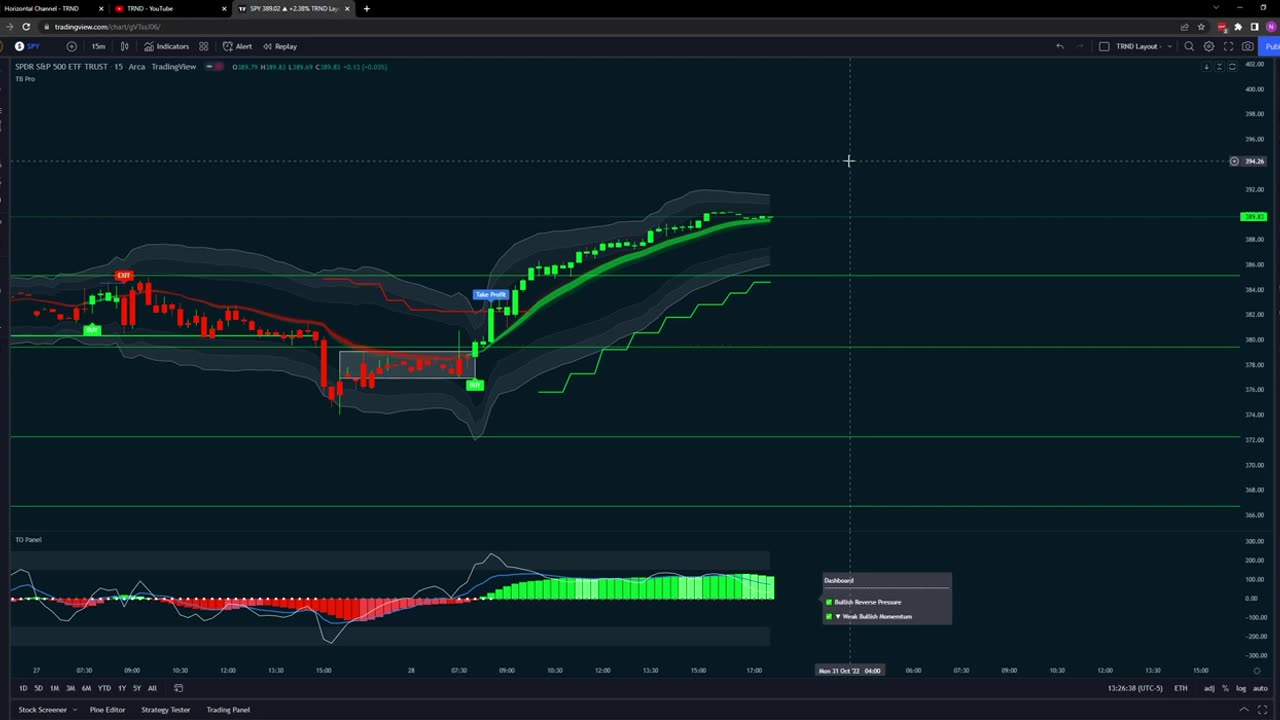1280x720 pixels.
Task: Open a new browser tab
Action: [x=366, y=8]
